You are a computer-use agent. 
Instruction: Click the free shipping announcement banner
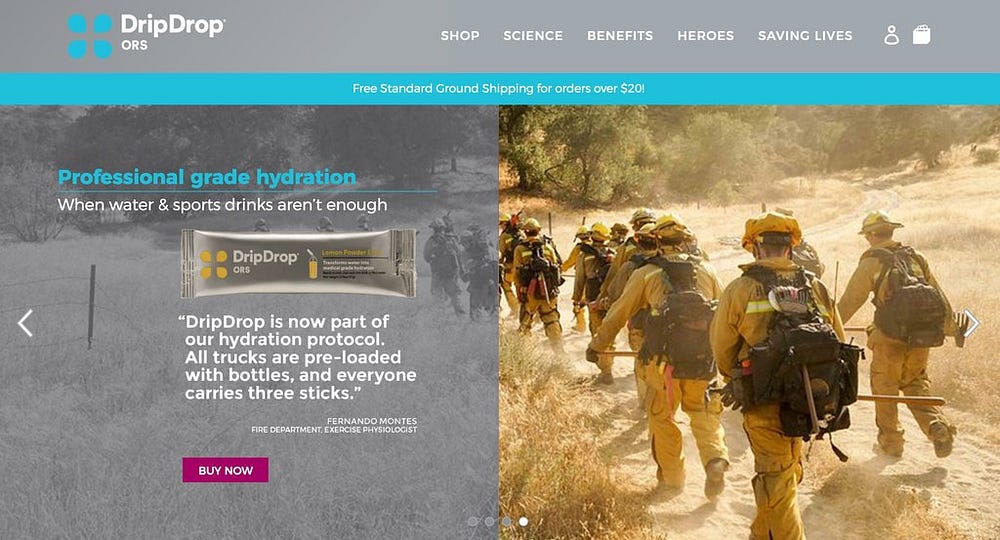click(x=500, y=89)
